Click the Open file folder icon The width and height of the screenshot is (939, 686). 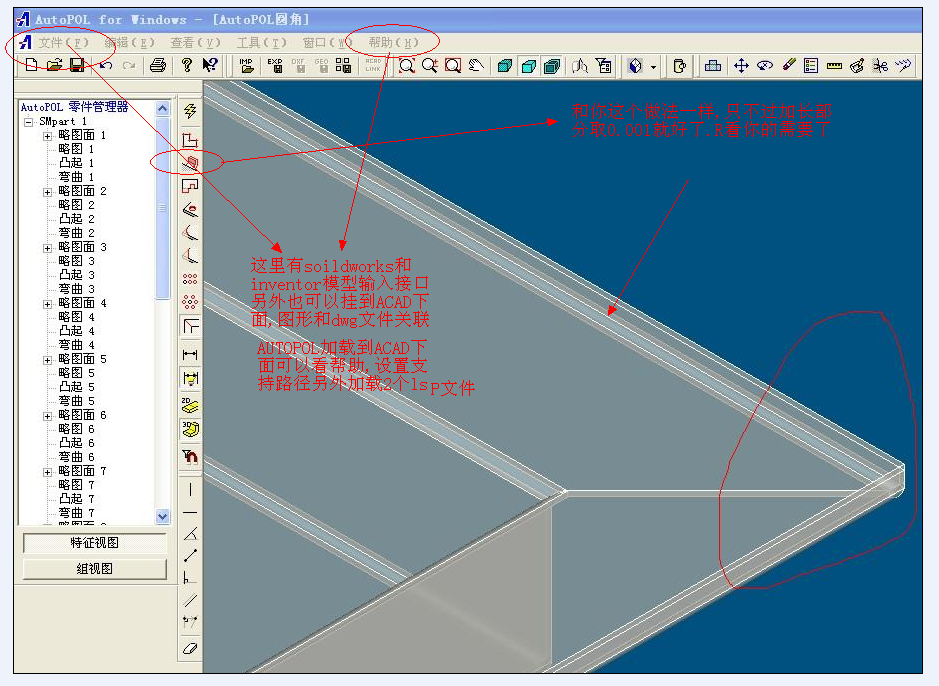(54, 65)
